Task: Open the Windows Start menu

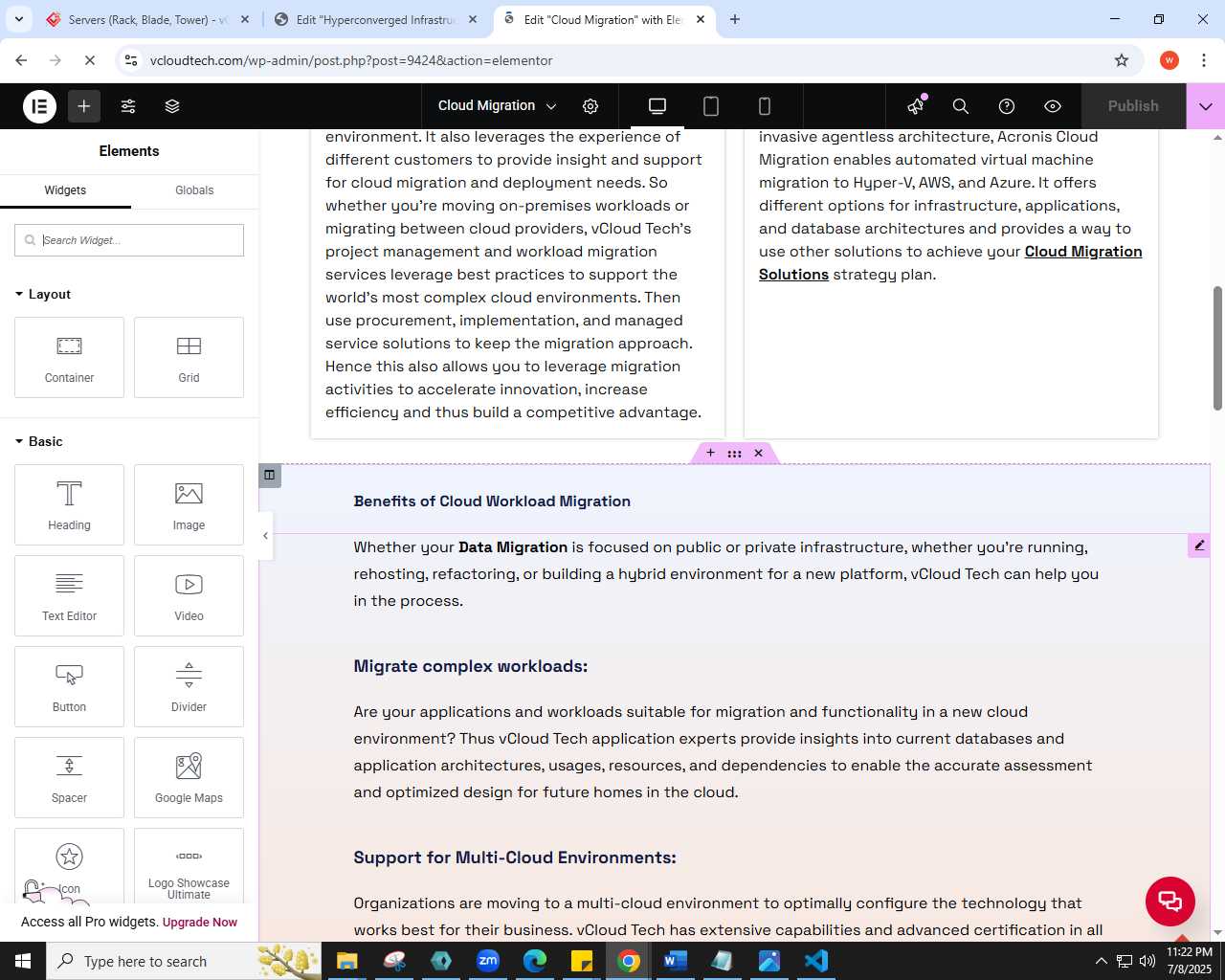Action: pos(23,961)
